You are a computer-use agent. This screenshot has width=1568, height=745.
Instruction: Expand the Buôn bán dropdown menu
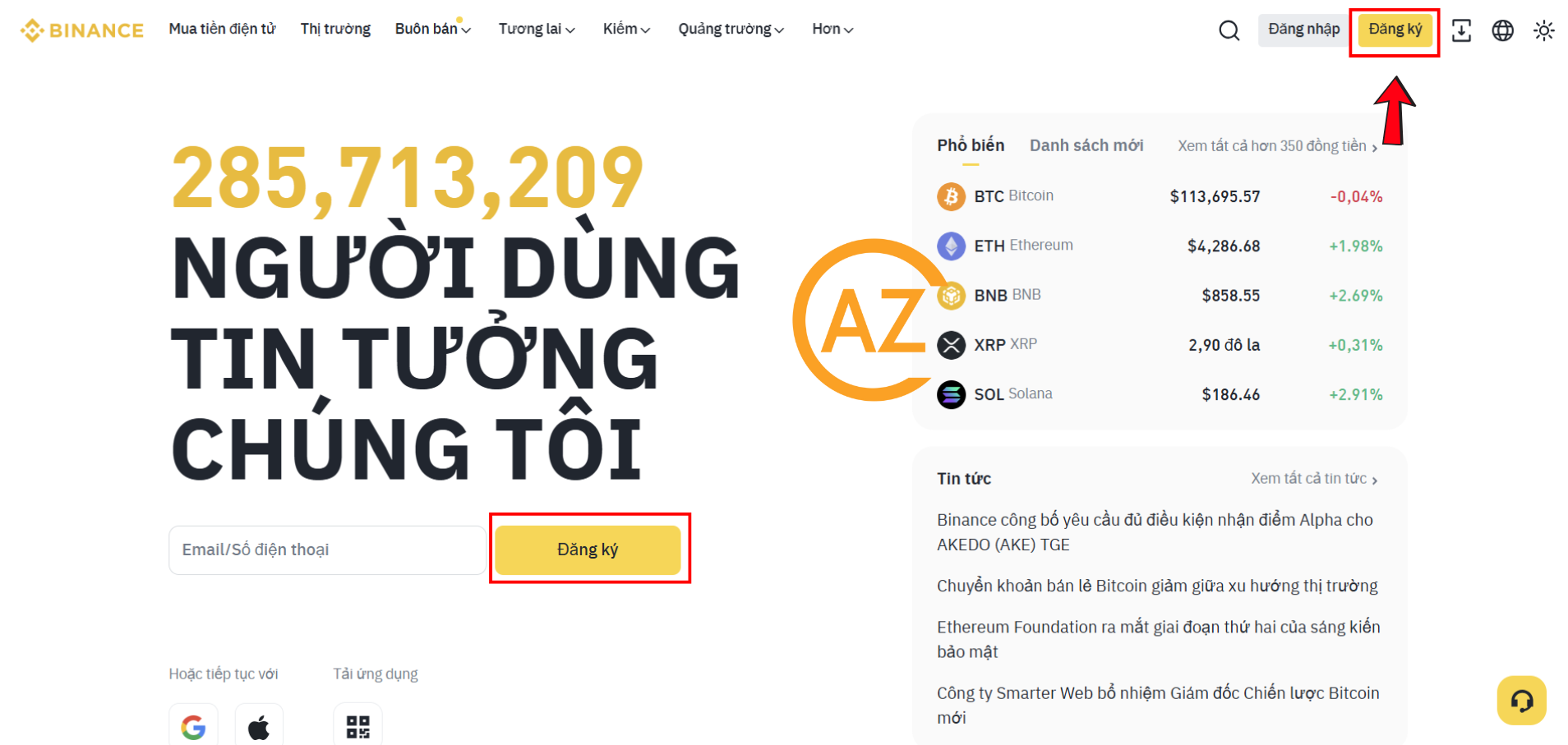tap(433, 29)
